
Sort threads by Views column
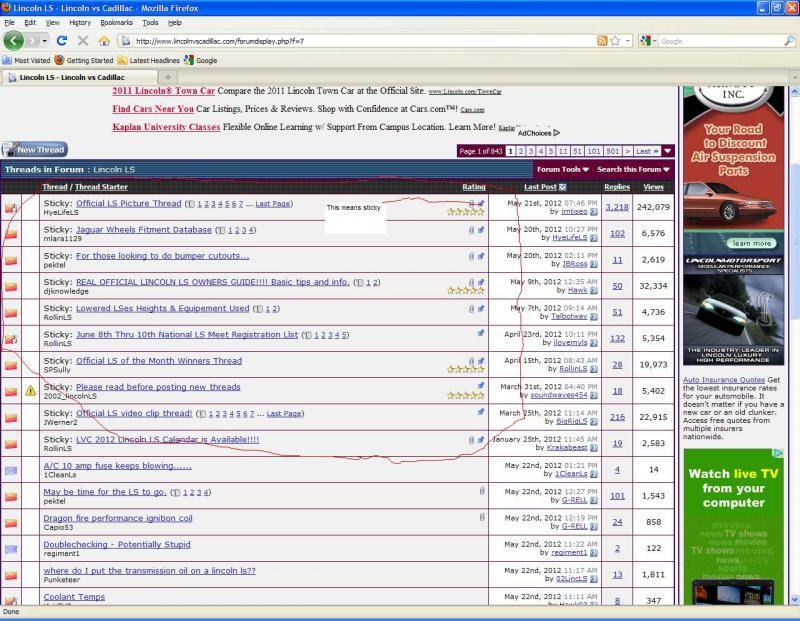654,187
